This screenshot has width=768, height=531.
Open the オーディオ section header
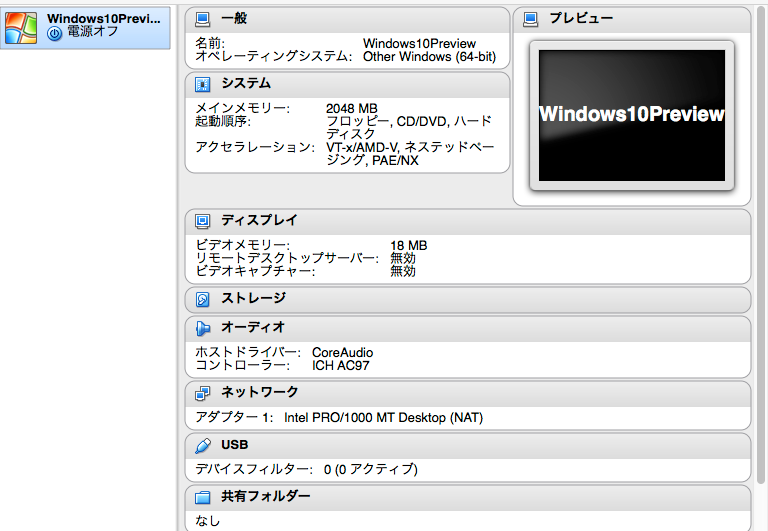tap(468, 329)
